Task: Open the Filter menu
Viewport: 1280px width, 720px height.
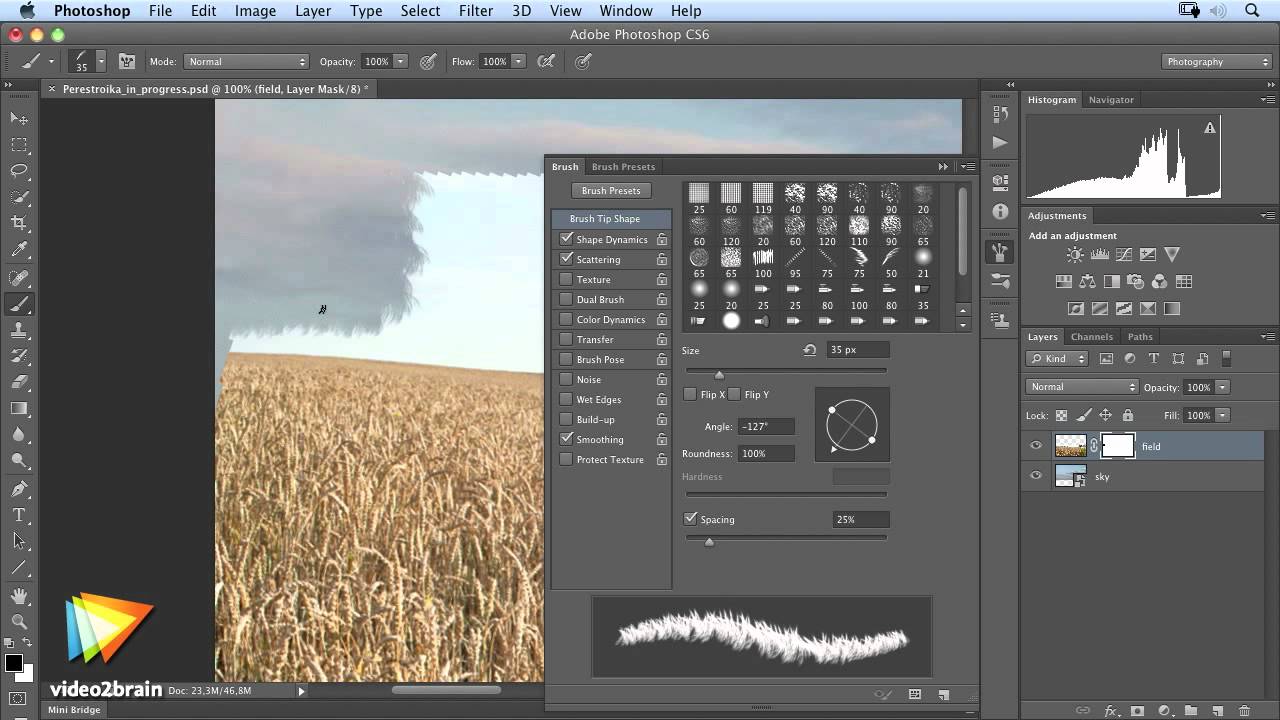Action: (x=475, y=10)
